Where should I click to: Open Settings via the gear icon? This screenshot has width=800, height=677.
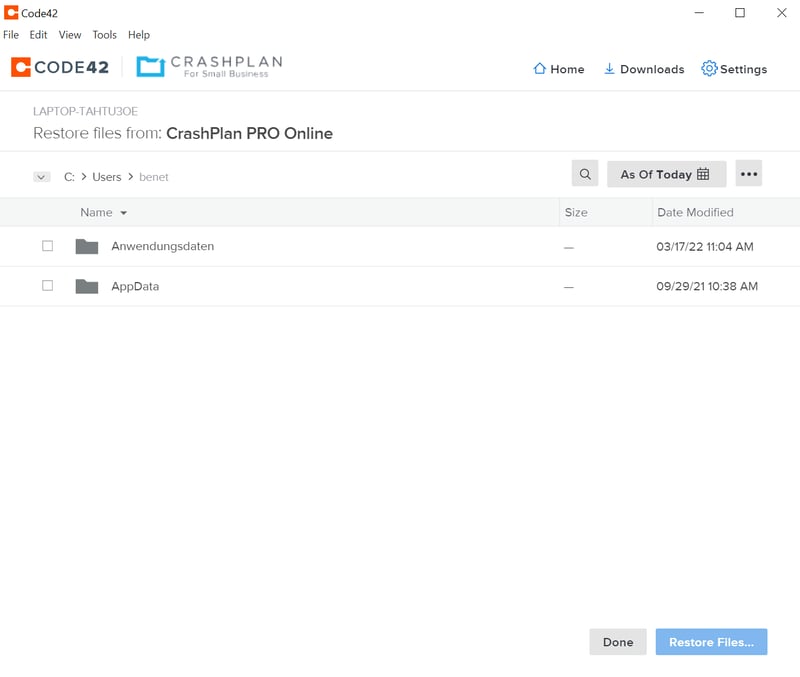coord(709,69)
